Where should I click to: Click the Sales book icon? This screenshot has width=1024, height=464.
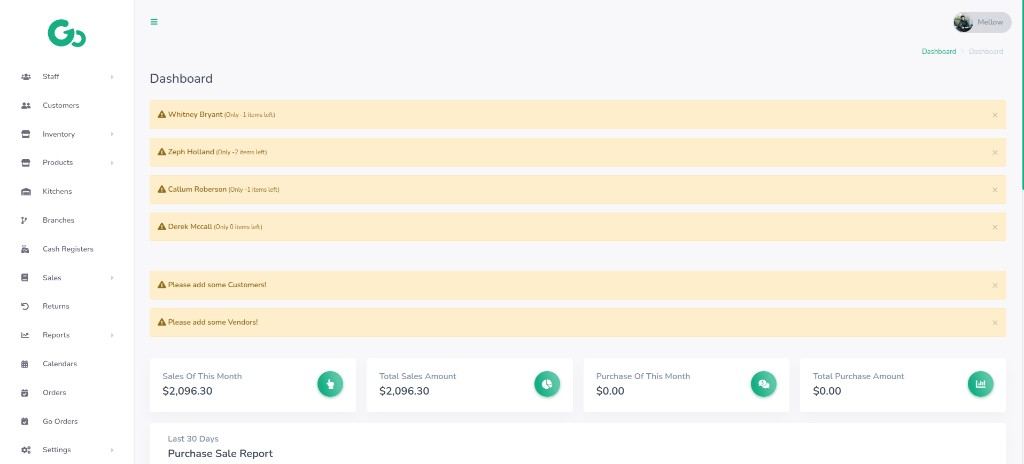pyautogui.click(x=25, y=278)
